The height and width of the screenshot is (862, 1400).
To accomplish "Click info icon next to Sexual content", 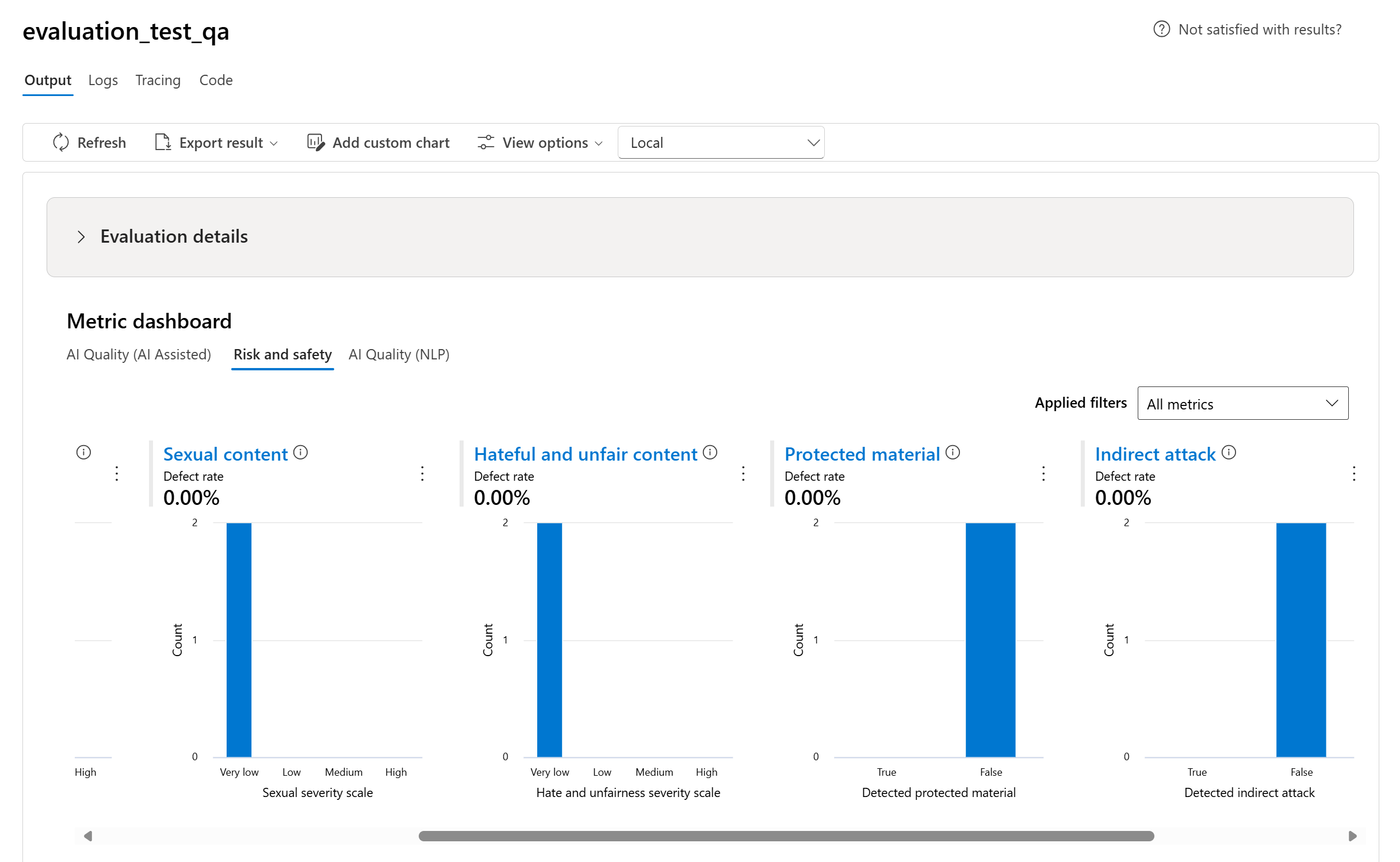I will (300, 453).
